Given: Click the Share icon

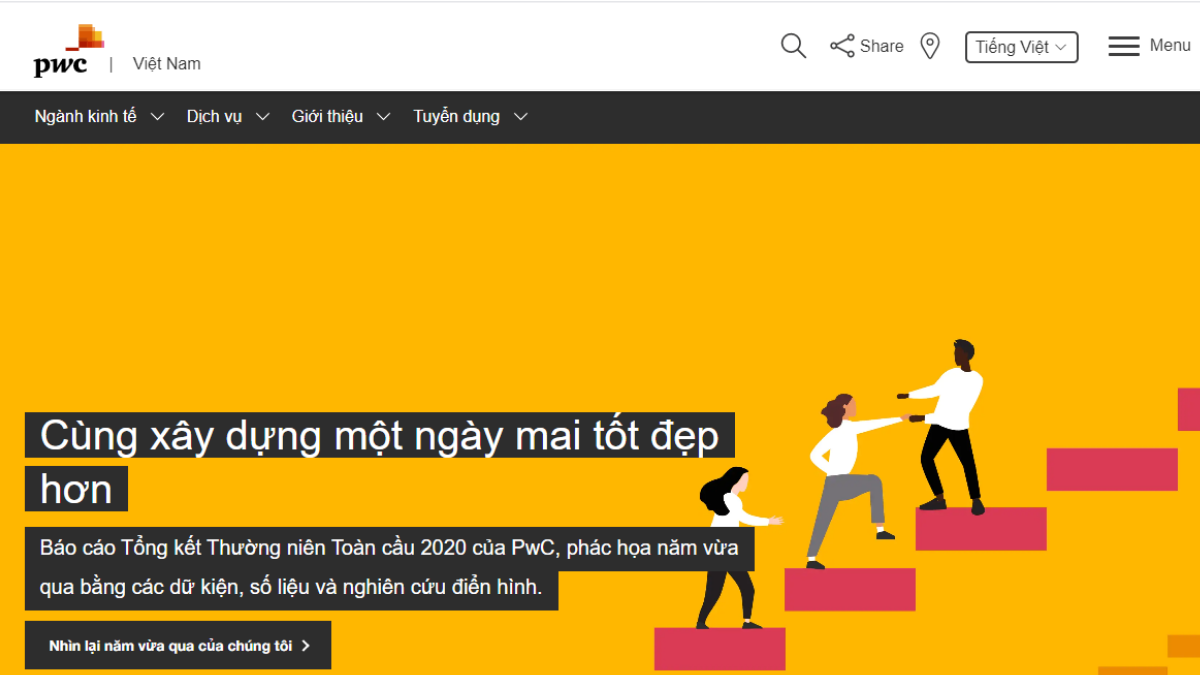Looking at the screenshot, I should (x=842, y=46).
